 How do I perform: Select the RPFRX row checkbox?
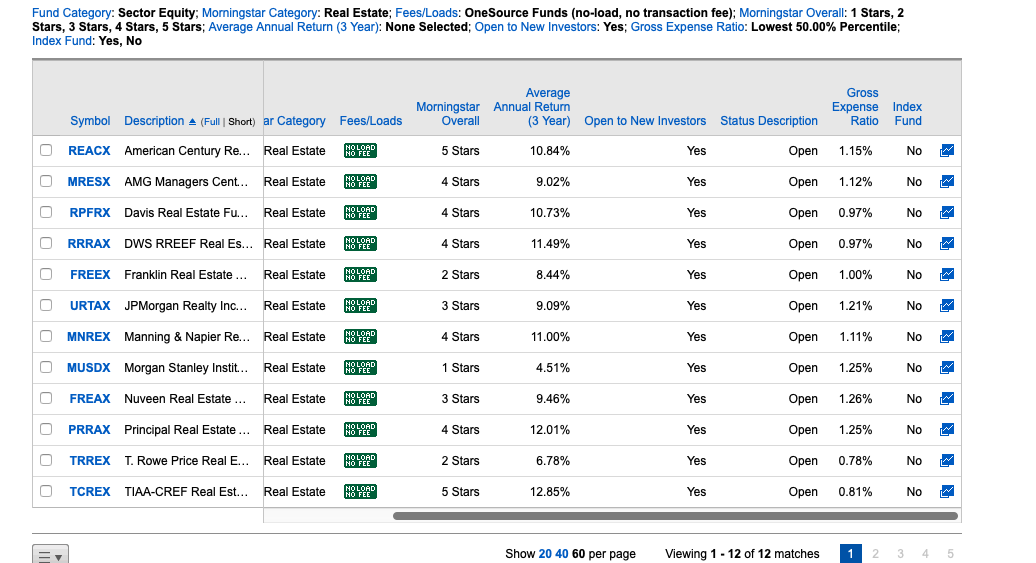point(46,212)
